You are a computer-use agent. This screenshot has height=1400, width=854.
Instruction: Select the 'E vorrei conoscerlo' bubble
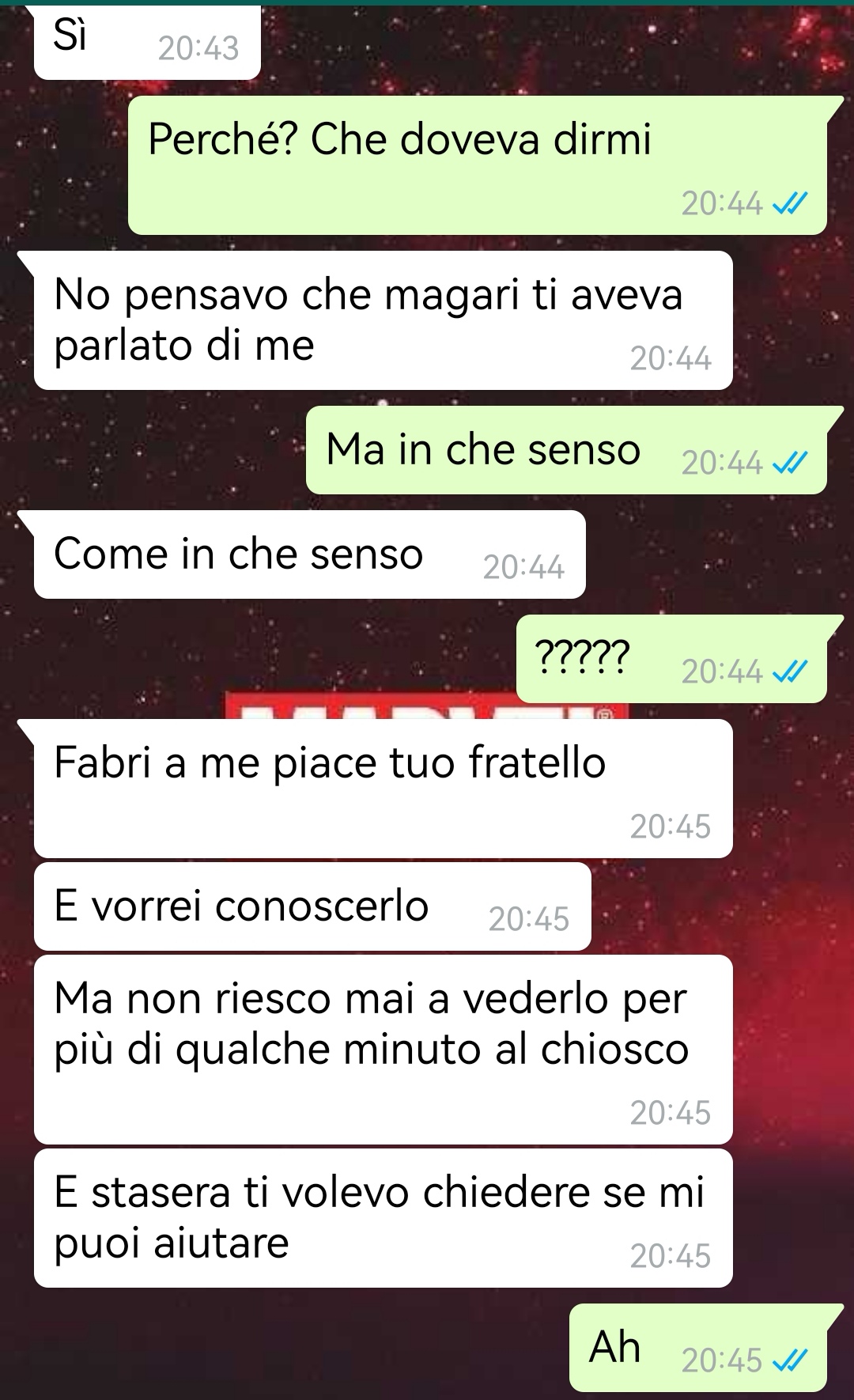pos(312,906)
